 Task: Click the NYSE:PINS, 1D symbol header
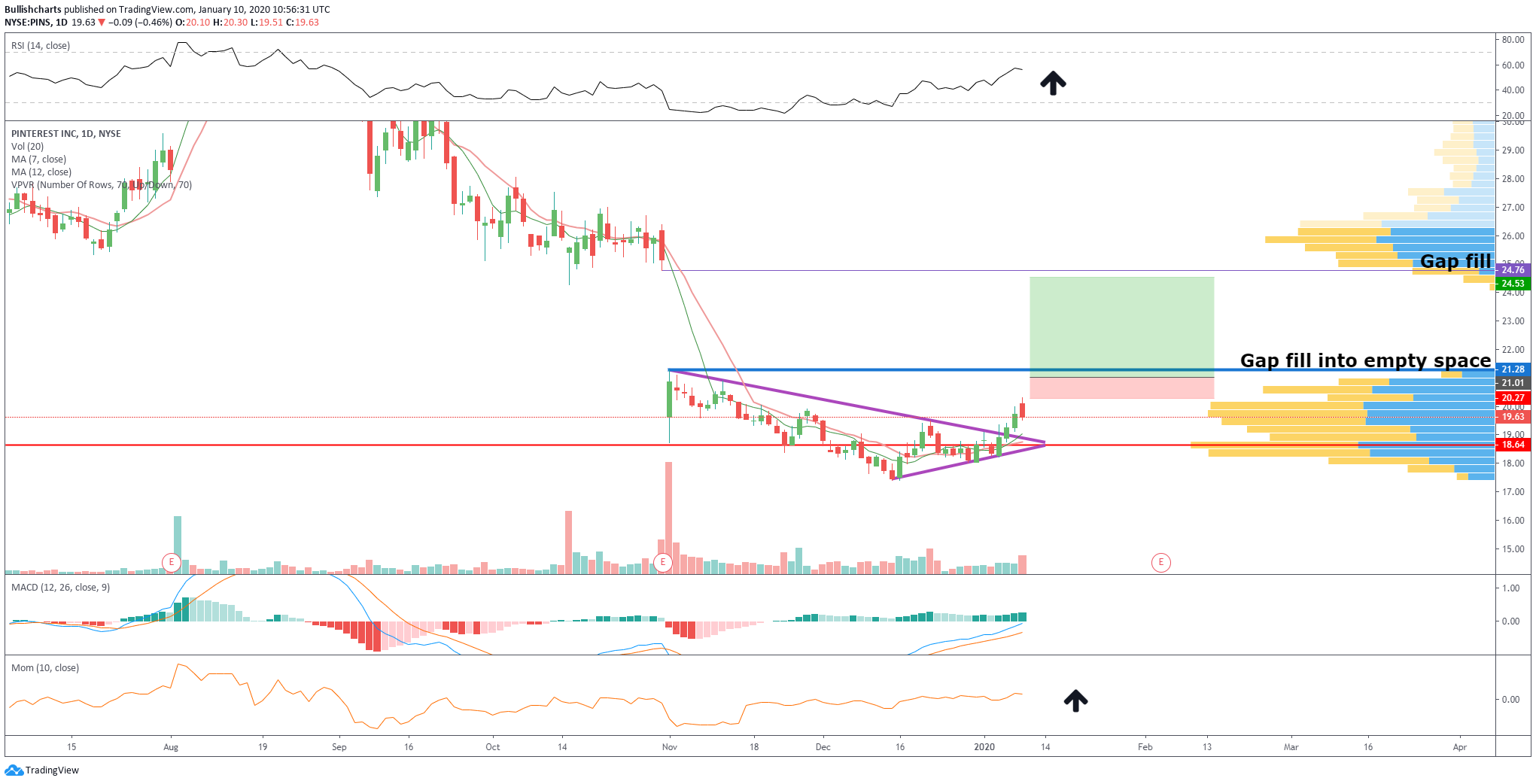(x=36, y=23)
